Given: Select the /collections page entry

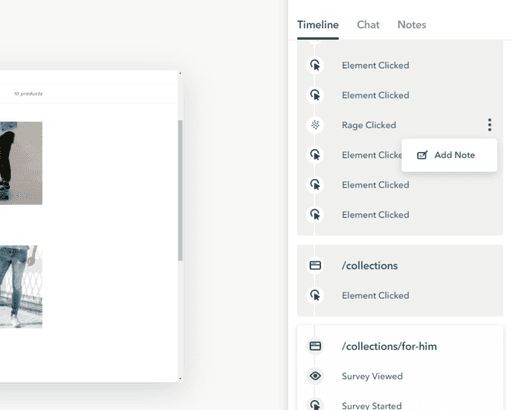Looking at the screenshot, I should (369, 266).
